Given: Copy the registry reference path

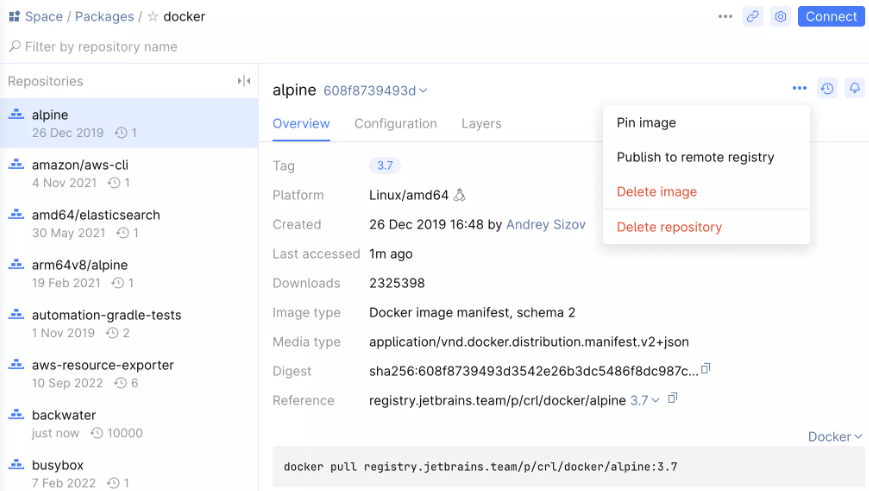Looking at the screenshot, I should (673, 399).
